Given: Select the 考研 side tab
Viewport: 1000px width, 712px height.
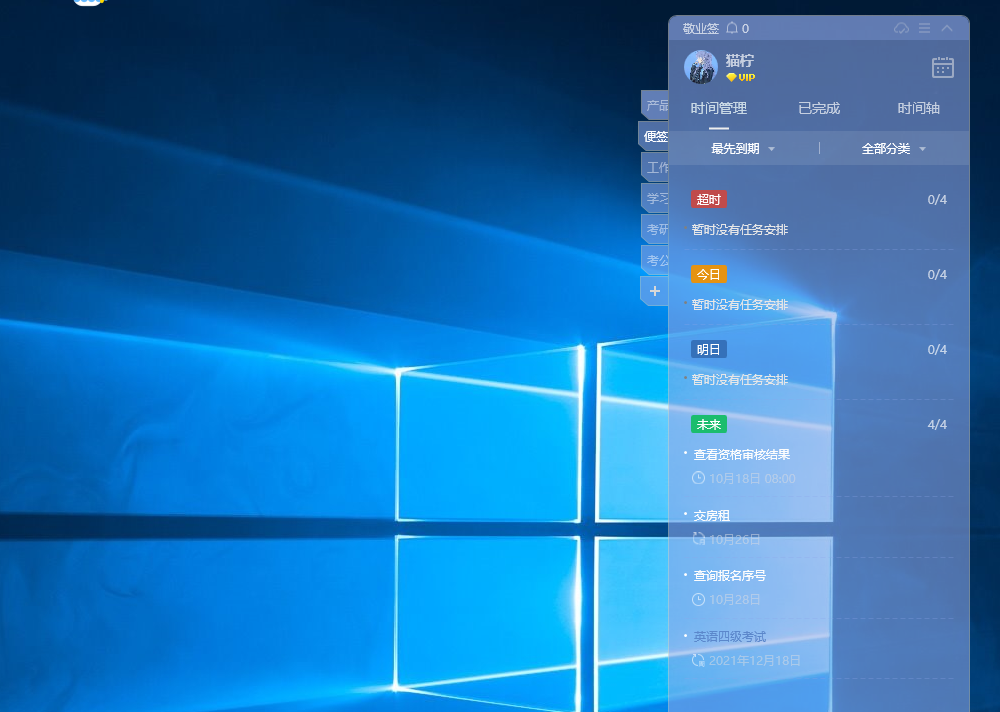Looking at the screenshot, I should 656,229.
